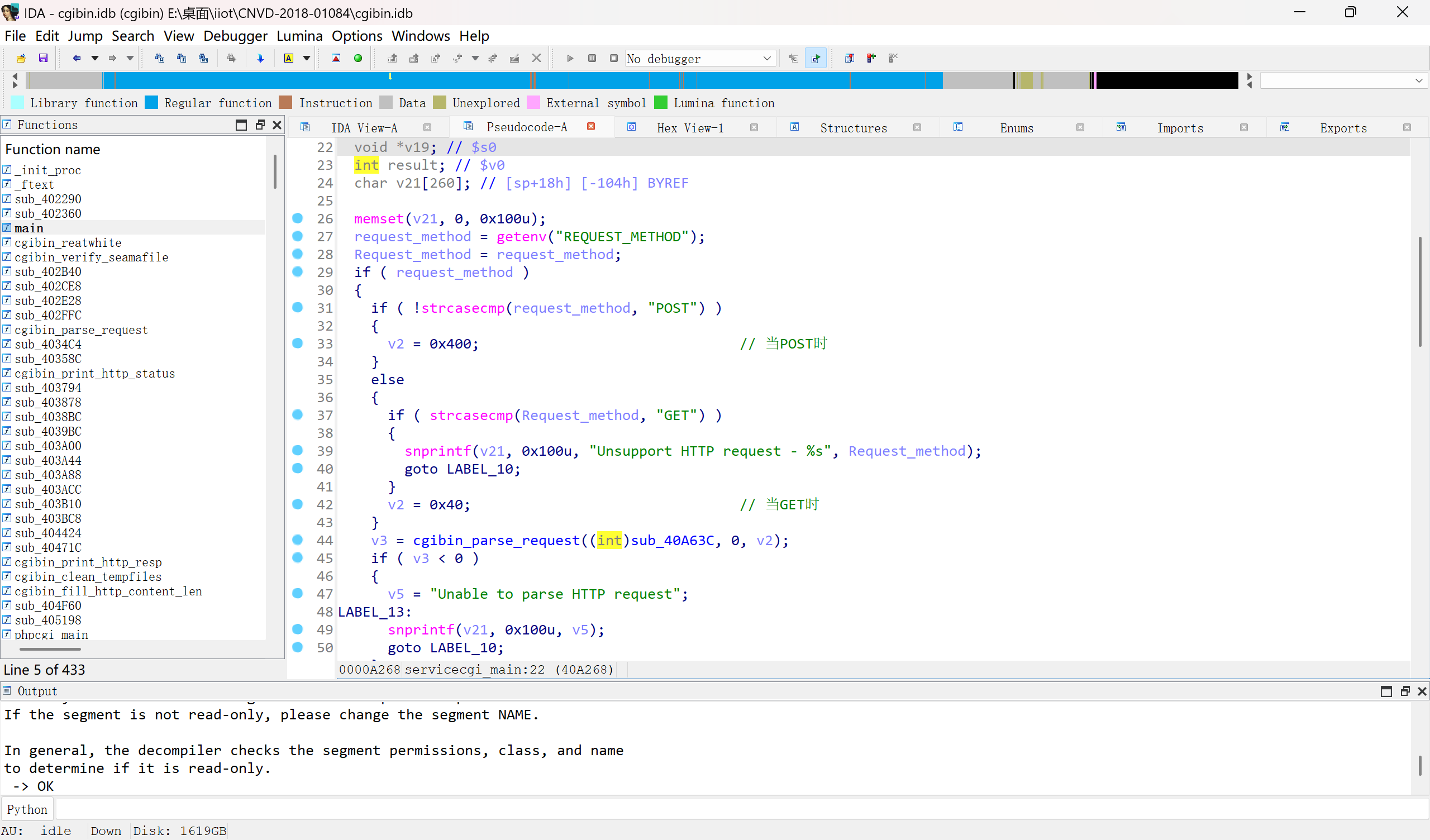Toggle breakpoint dot on line 37

pos(297,414)
